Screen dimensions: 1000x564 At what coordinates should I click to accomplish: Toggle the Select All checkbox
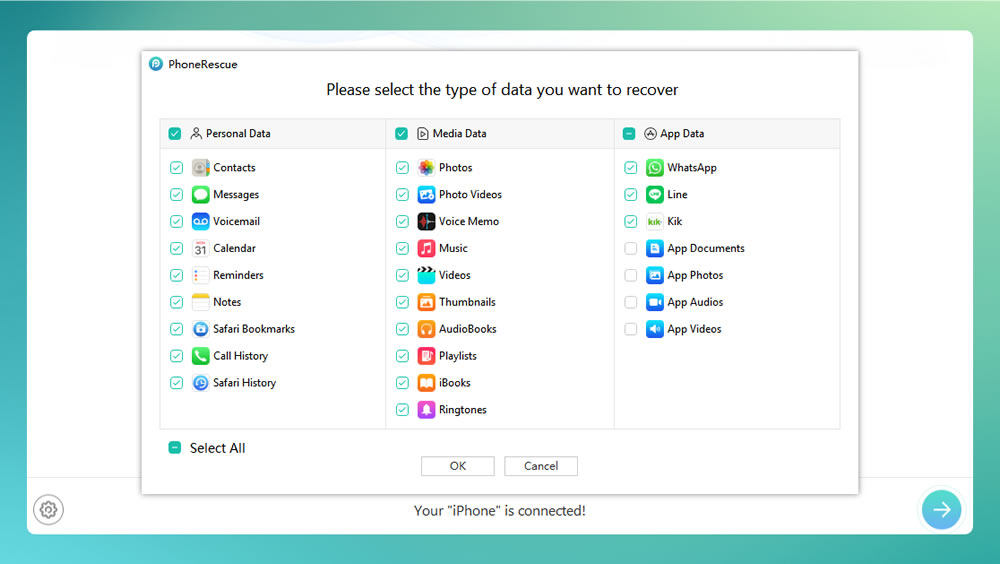point(175,448)
